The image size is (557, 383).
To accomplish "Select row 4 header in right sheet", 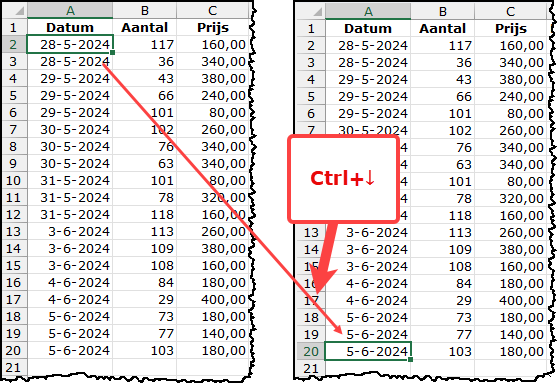I will click(x=311, y=79).
